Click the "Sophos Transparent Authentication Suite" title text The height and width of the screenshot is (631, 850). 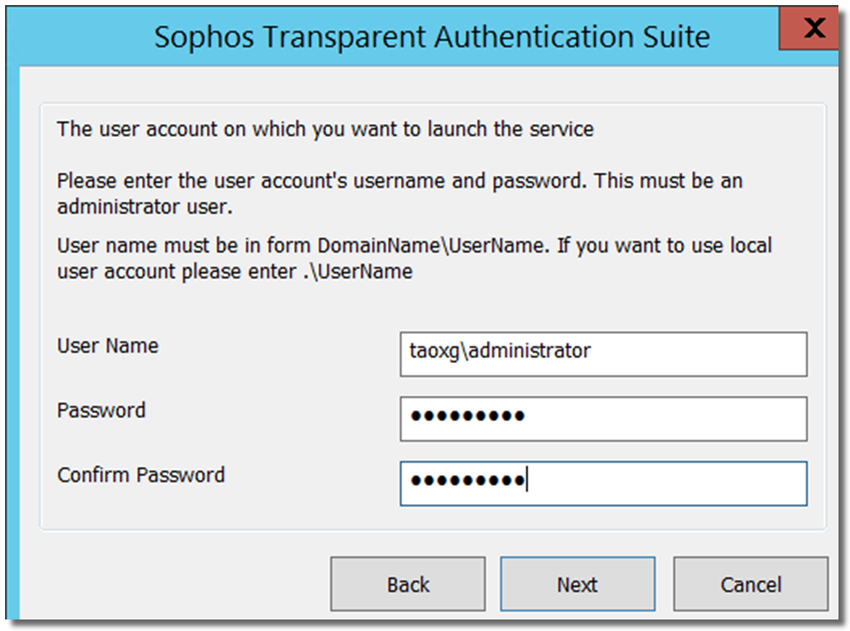pos(432,37)
